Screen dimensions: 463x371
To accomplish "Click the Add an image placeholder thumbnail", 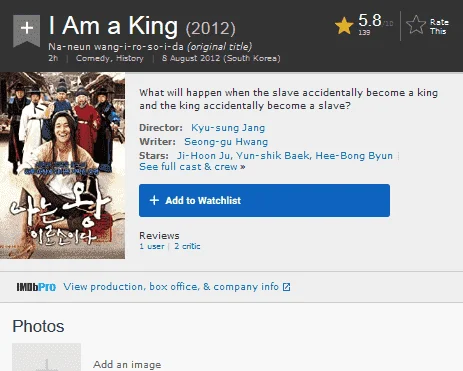I will pos(47,357).
